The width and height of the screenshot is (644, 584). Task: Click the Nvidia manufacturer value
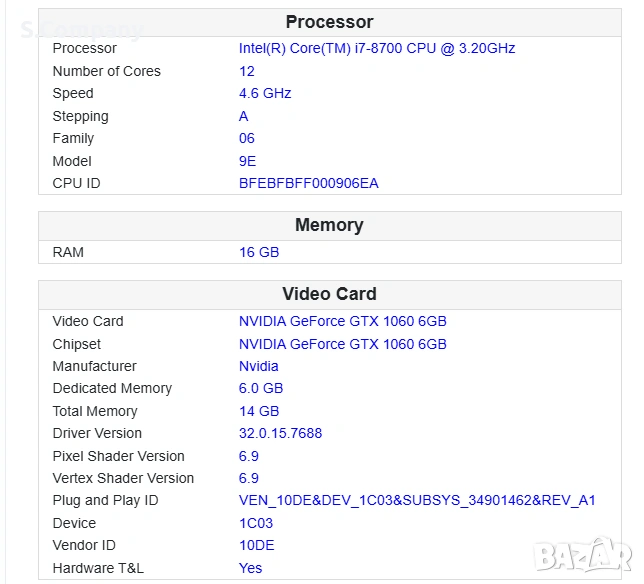pos(259,366)
